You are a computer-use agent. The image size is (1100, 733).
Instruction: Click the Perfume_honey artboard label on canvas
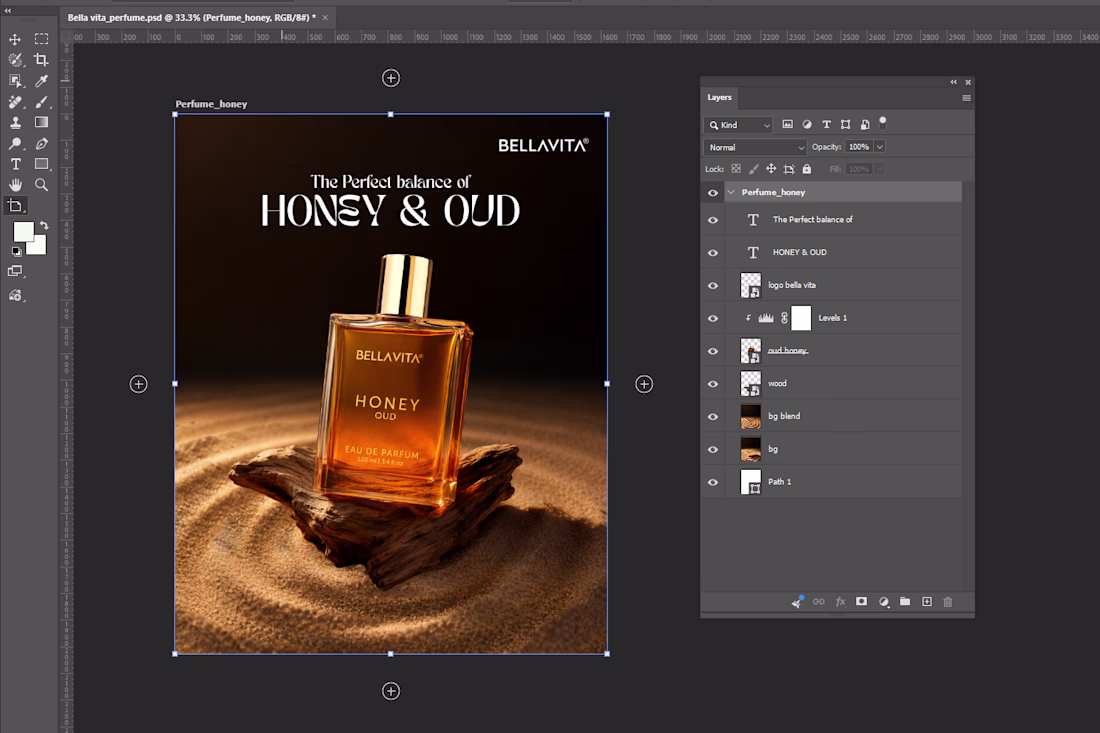tap(211, 104)
